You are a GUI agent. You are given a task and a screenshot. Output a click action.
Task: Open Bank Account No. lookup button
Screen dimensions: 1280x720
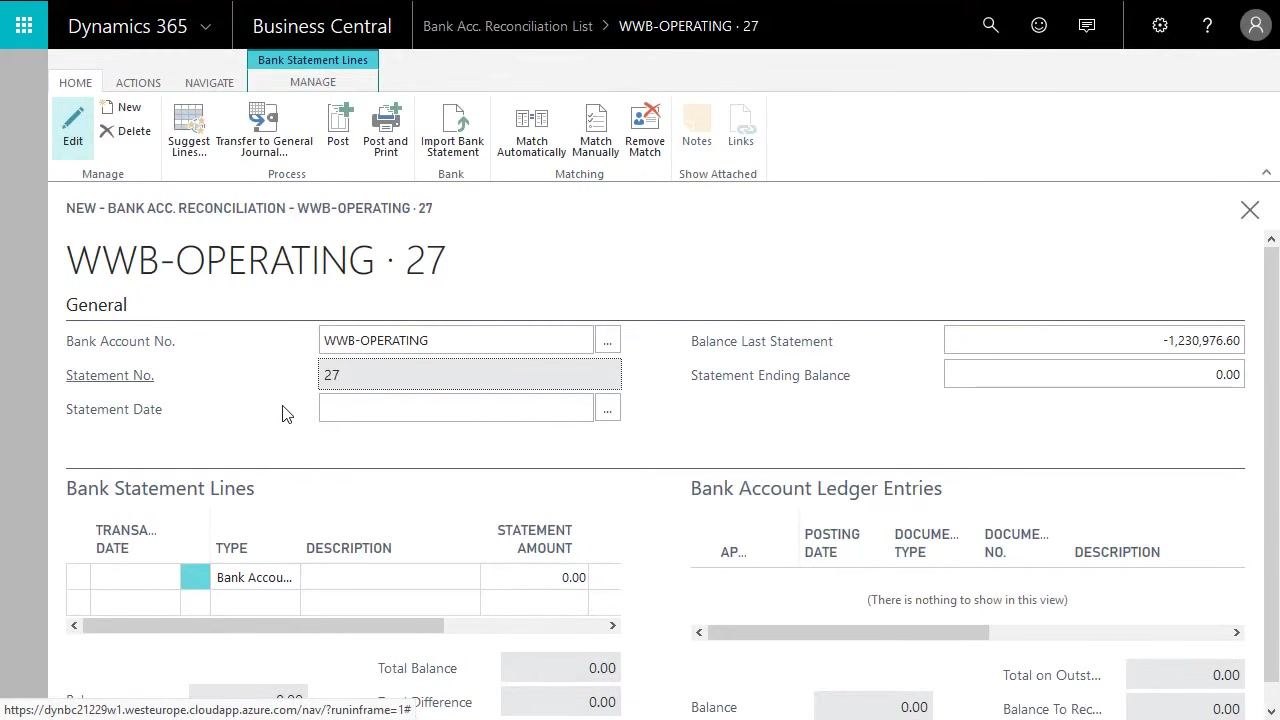point(607,341)
